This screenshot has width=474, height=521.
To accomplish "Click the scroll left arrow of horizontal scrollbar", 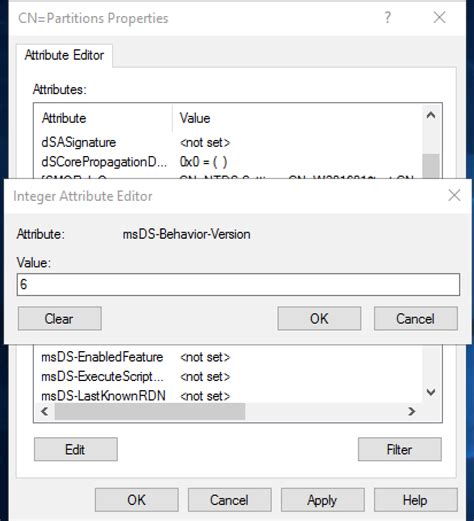I will [45, 411].
